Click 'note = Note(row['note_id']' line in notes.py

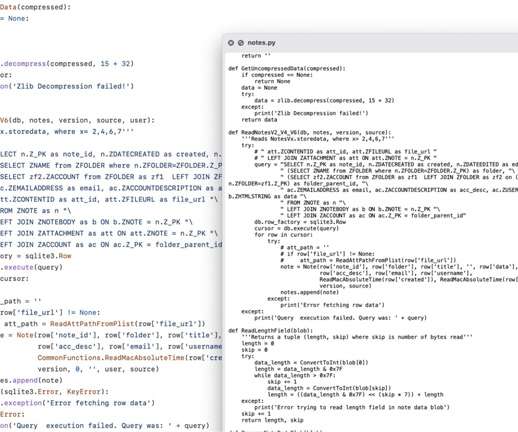click(x=399, y=267)
